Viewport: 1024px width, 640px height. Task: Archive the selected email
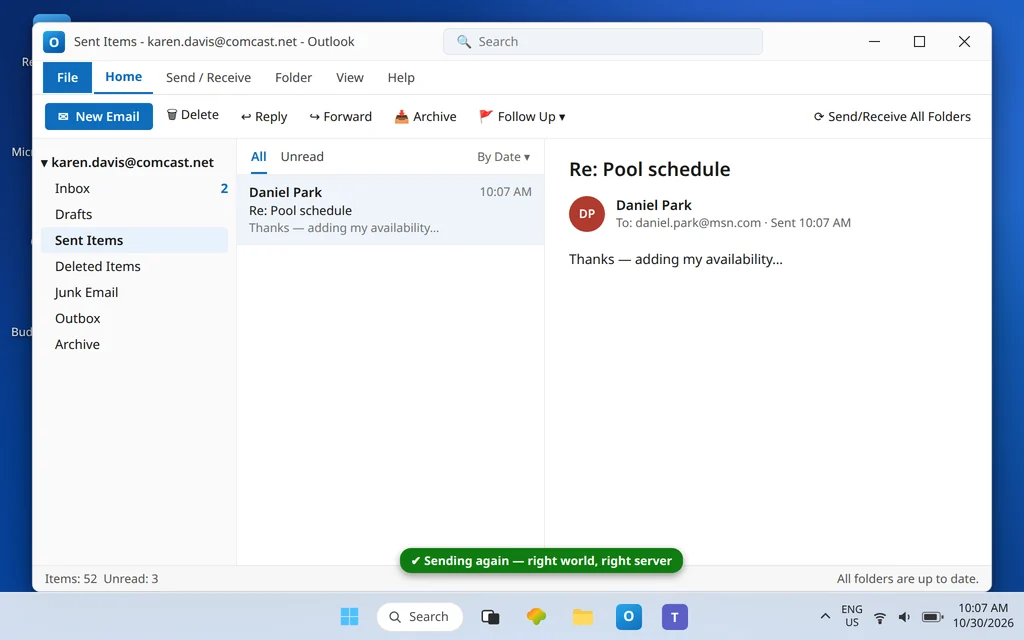(x=425, y=116)
